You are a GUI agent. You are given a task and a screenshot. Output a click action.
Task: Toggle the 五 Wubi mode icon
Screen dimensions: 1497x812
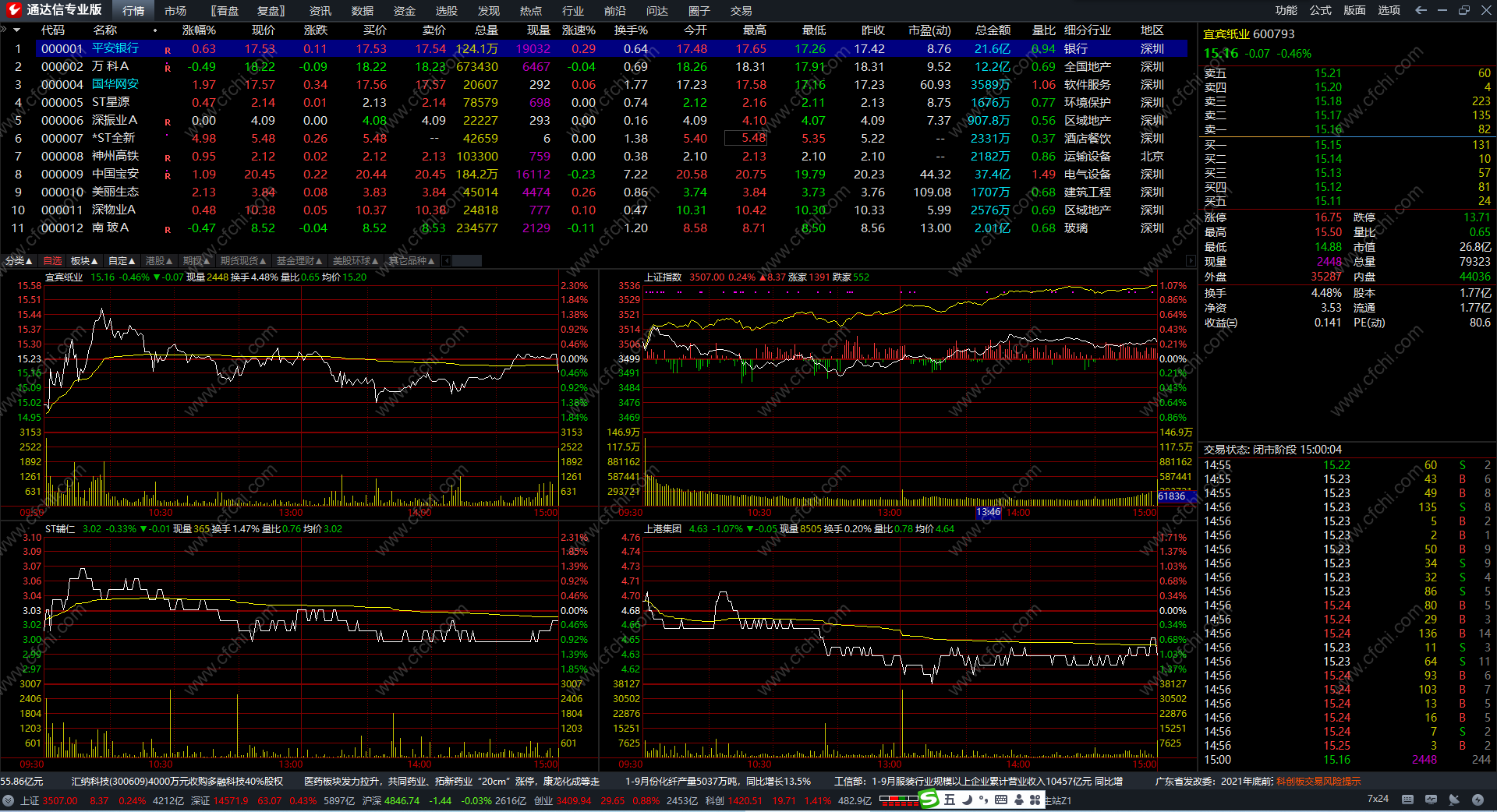tap(949, 800)
